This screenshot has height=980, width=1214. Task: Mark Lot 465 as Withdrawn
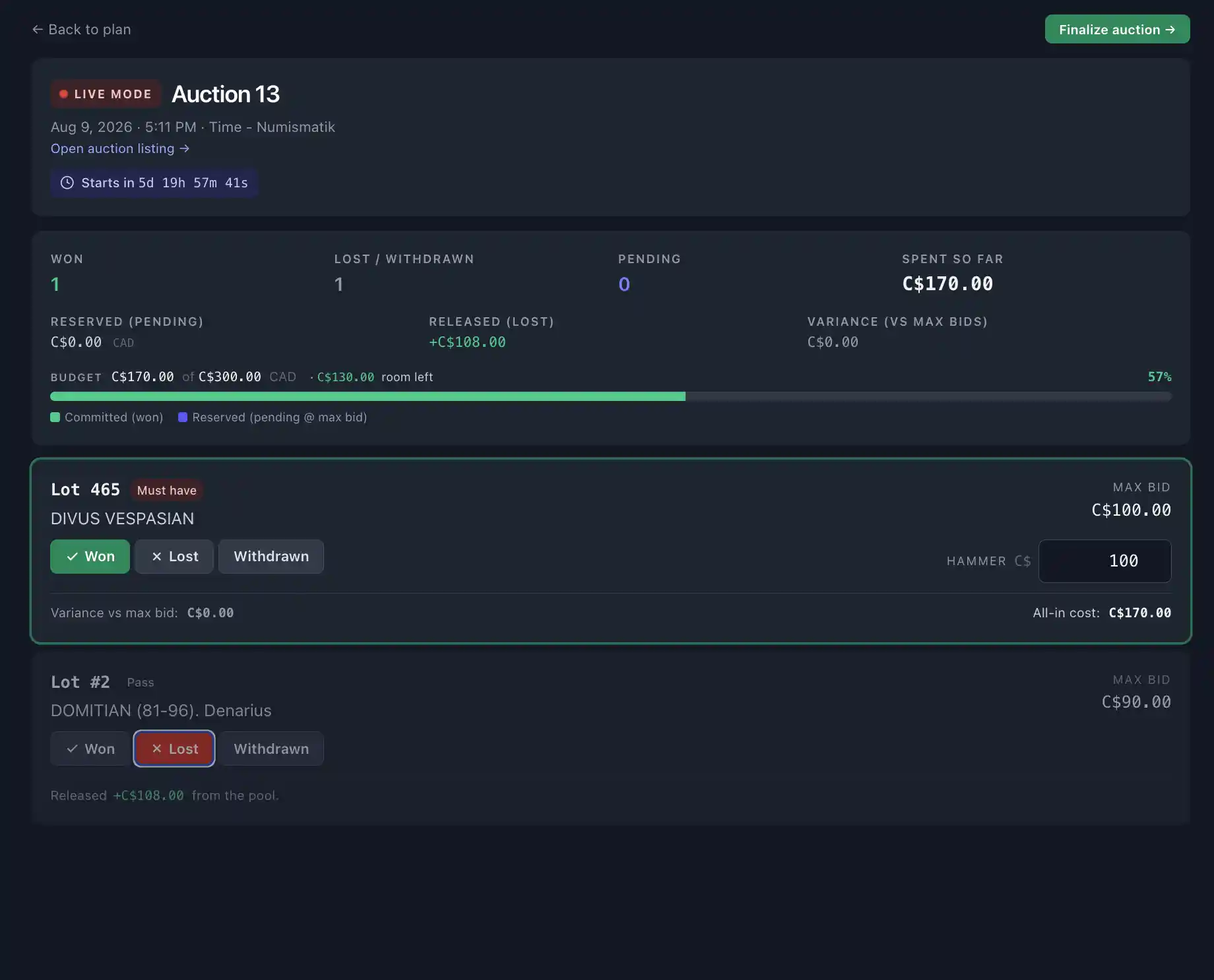[x=271, y=557]
